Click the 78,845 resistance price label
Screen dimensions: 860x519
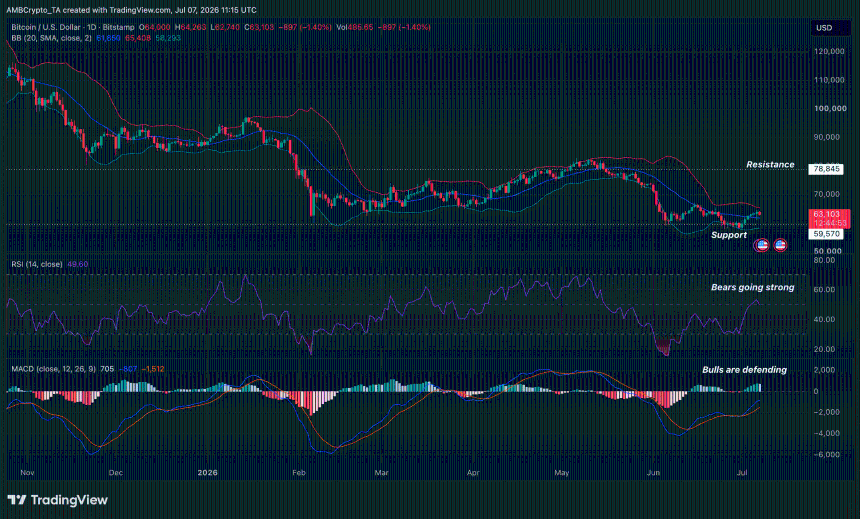click(826, 169)
